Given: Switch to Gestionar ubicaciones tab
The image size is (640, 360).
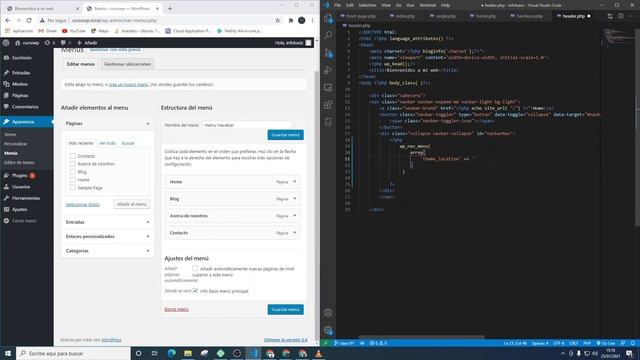Looking at the screenshot, I should click(127, 64).
